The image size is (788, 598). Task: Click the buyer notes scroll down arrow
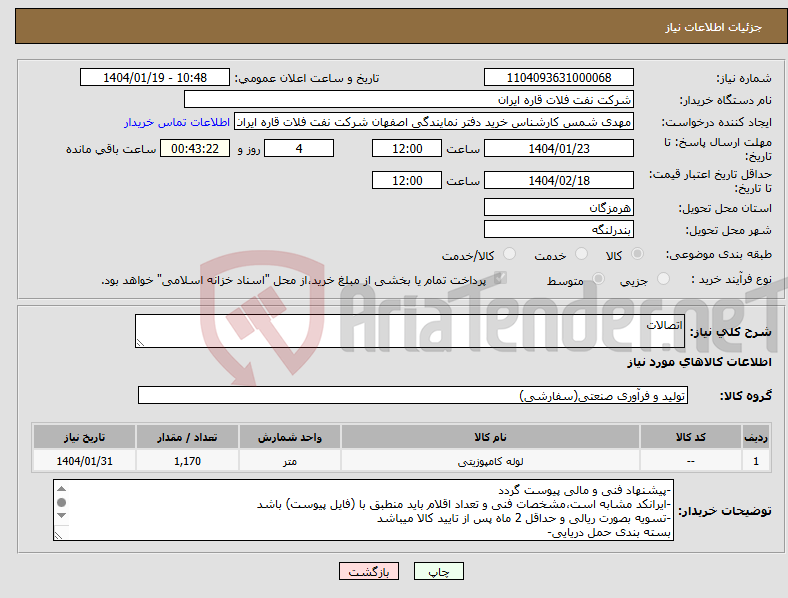pyautogui.click(x=61, y=516)
